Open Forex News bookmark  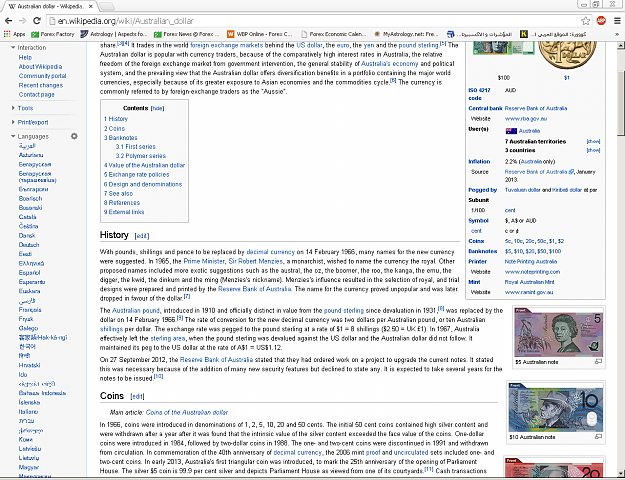(187, 34)
